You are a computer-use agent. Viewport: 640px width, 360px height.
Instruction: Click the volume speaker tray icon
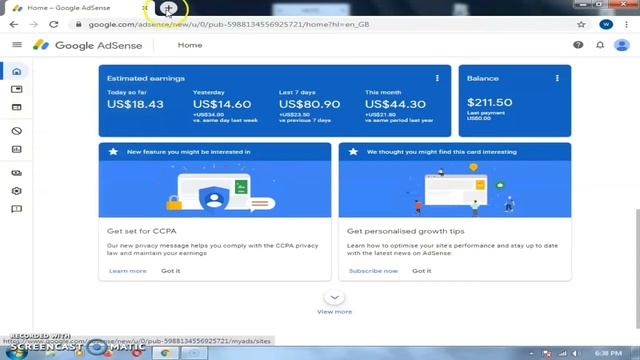coord(576,353)
